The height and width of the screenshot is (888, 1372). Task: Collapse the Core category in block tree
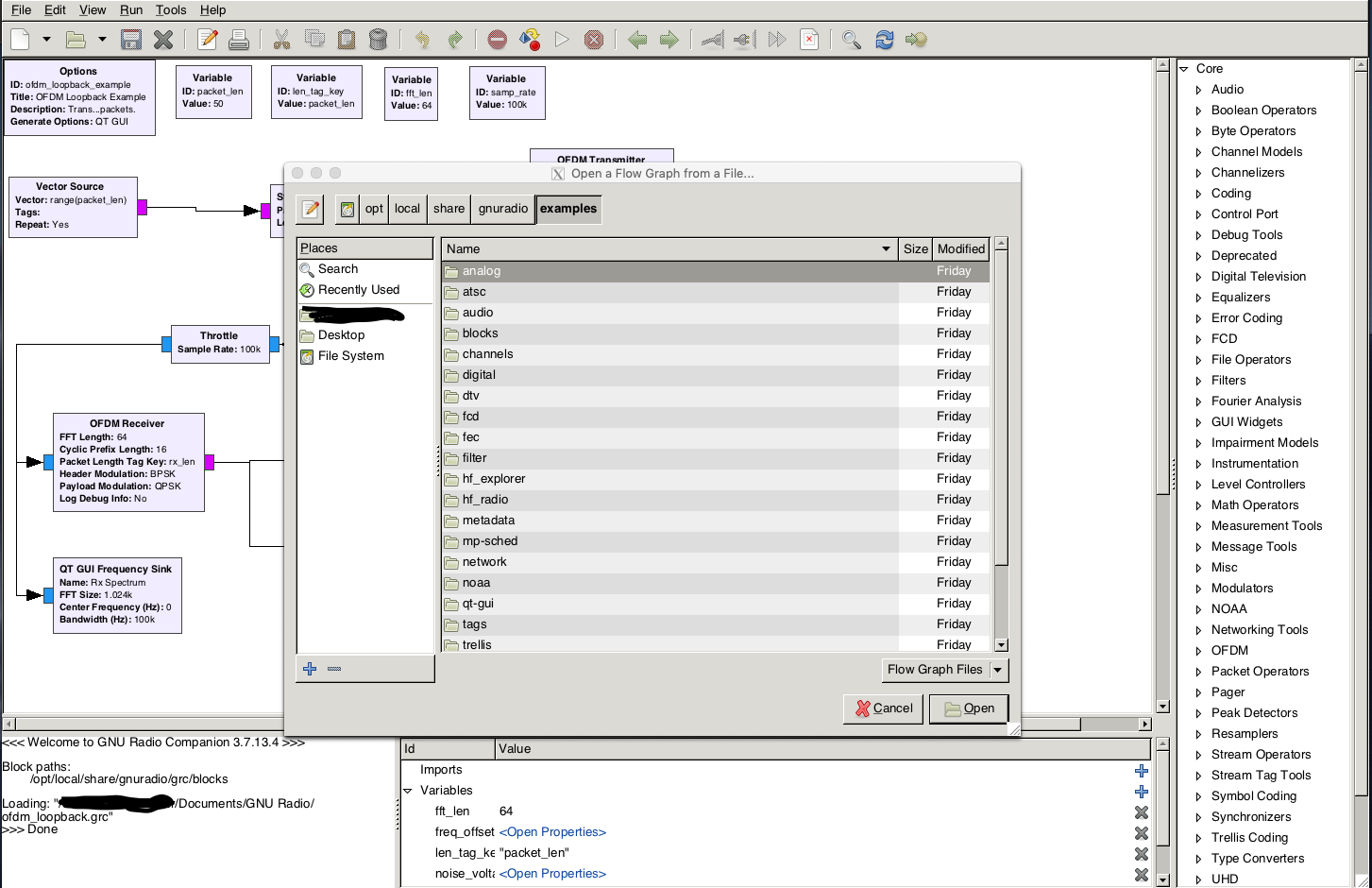(x=1184, y=69)
